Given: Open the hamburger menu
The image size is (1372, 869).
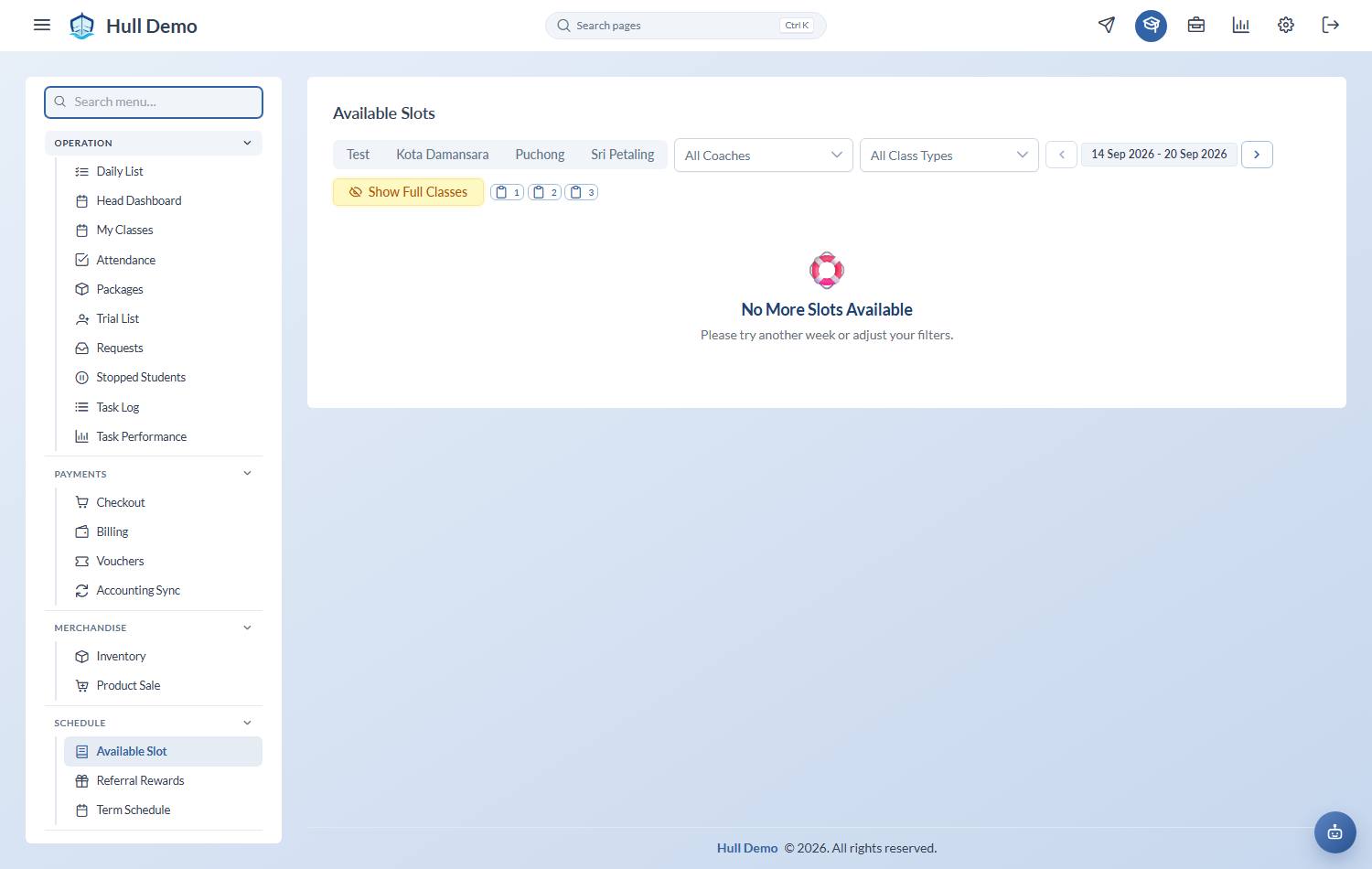Looking at the screenshot, I should pyautogui.click(x=42, y=25).
